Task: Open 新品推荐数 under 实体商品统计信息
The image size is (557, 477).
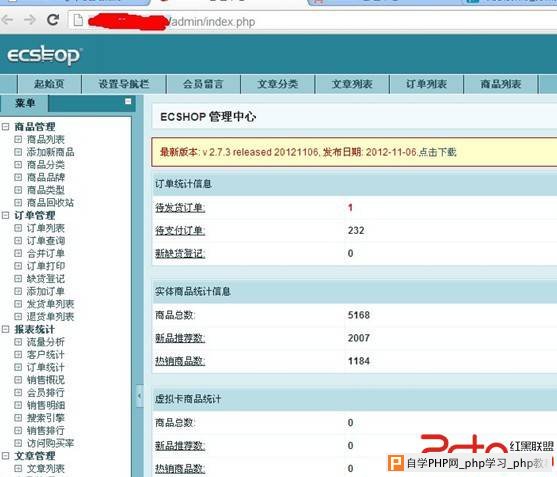Action: 180,338
